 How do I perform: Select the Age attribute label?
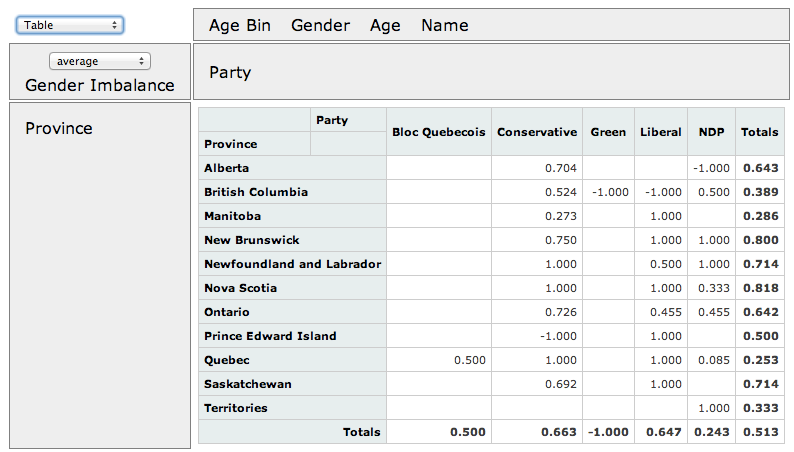tap(385, 26)
